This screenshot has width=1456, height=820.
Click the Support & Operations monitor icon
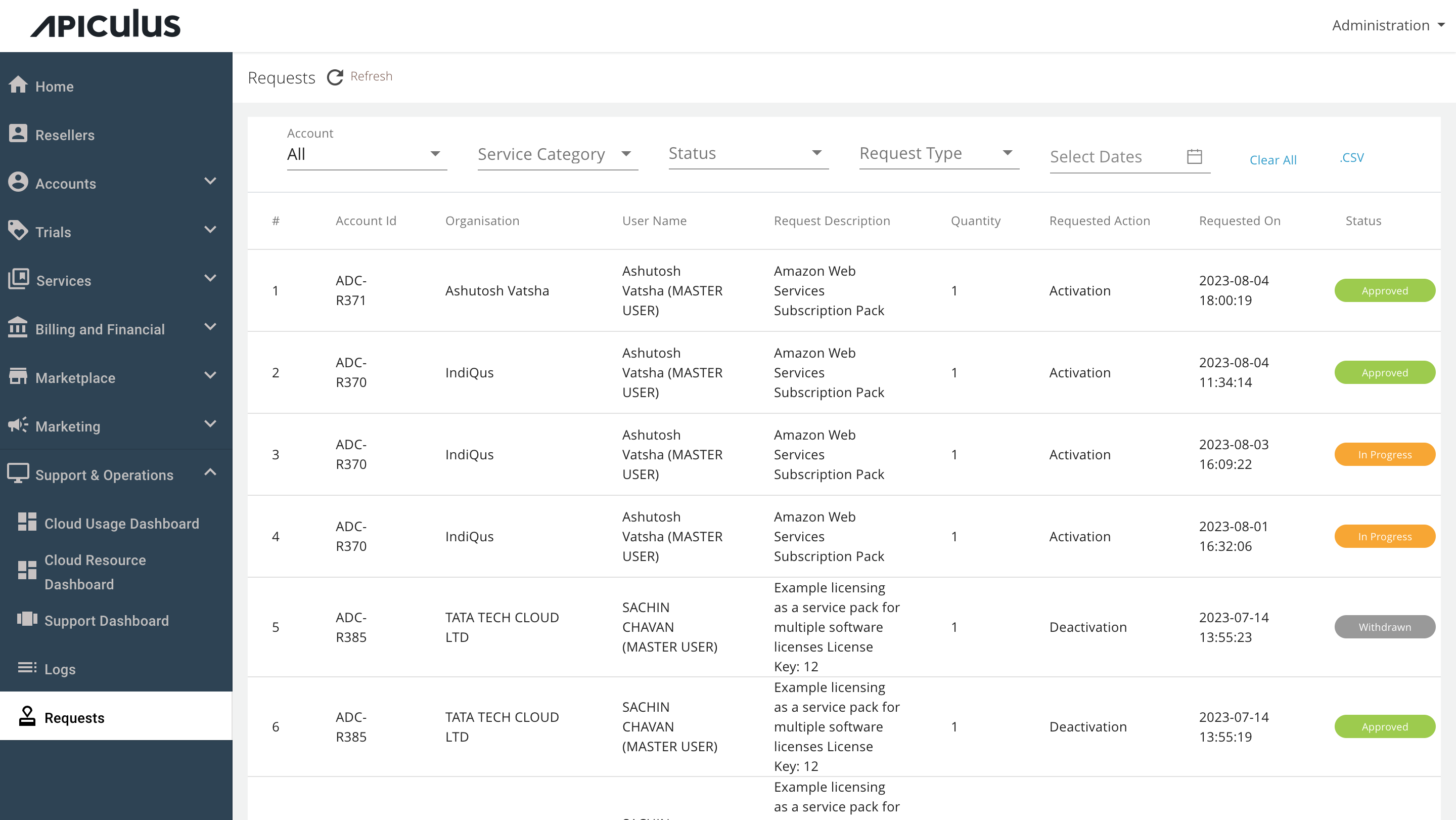18,474
